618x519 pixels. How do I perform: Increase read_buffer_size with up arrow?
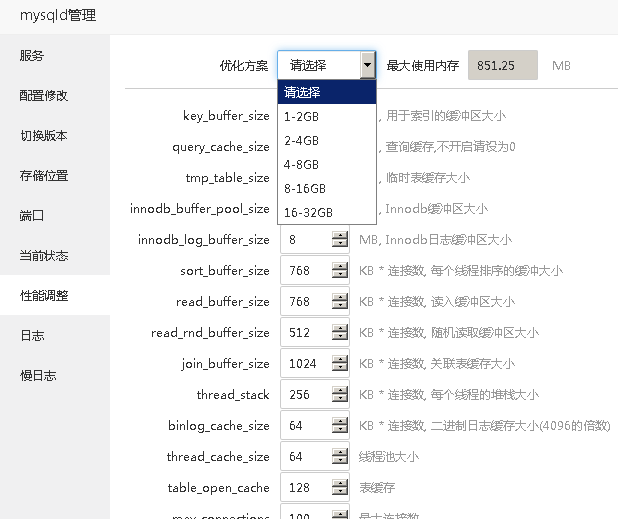pos(340,297)
